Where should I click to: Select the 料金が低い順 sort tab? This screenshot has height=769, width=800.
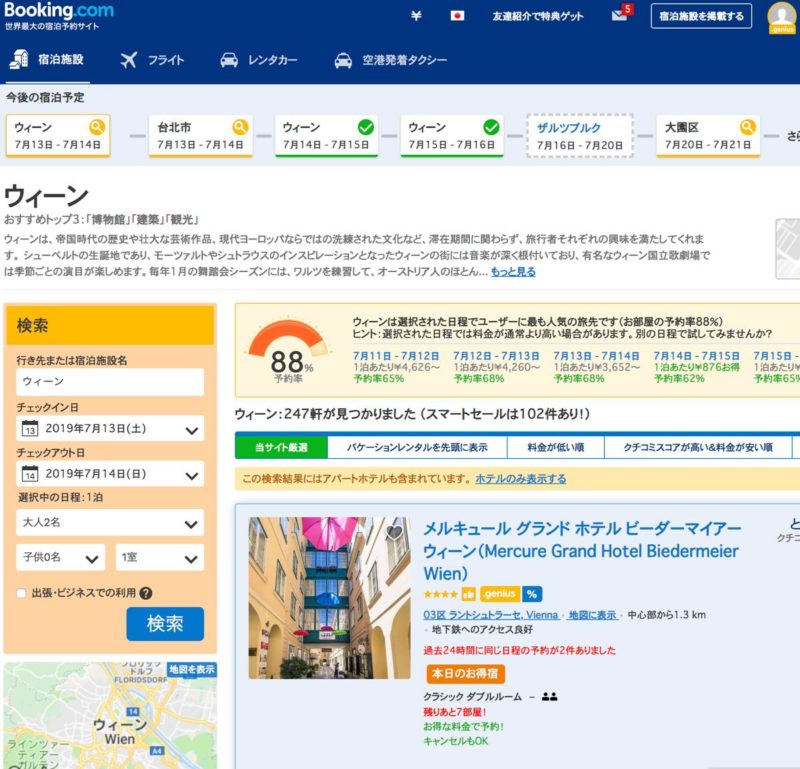pos(556,448)
